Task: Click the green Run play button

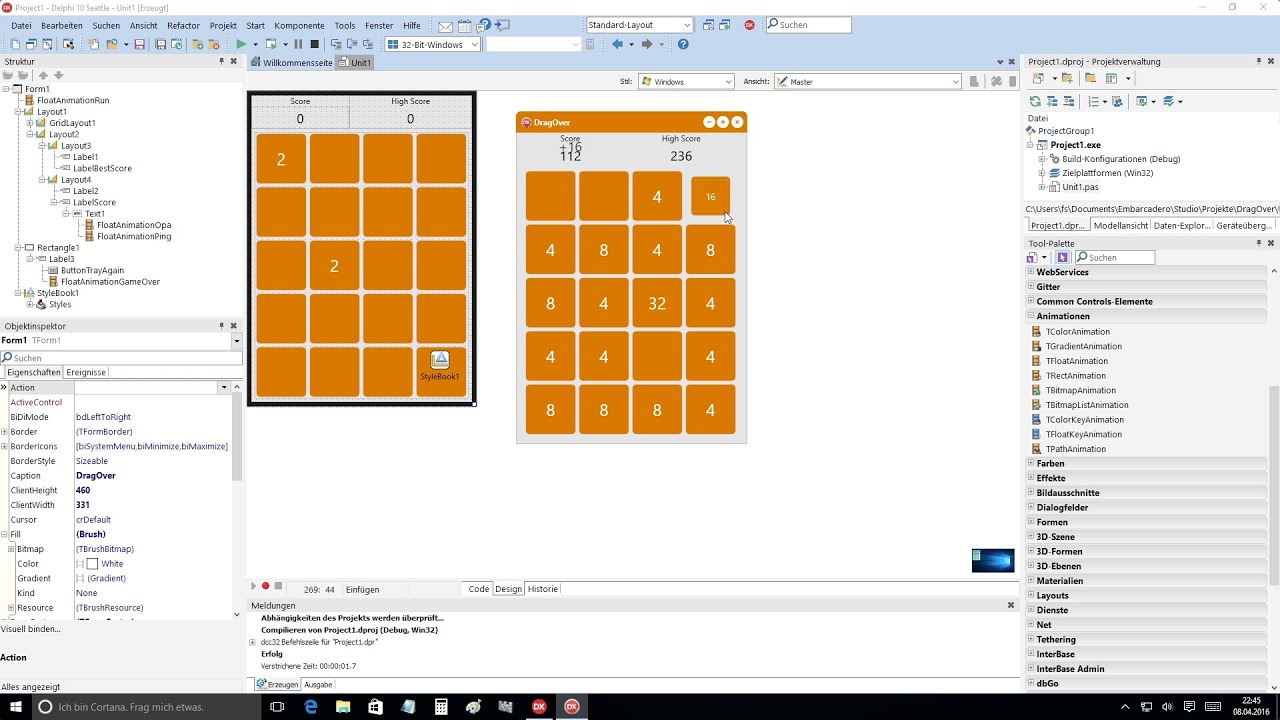Action: 240,44
